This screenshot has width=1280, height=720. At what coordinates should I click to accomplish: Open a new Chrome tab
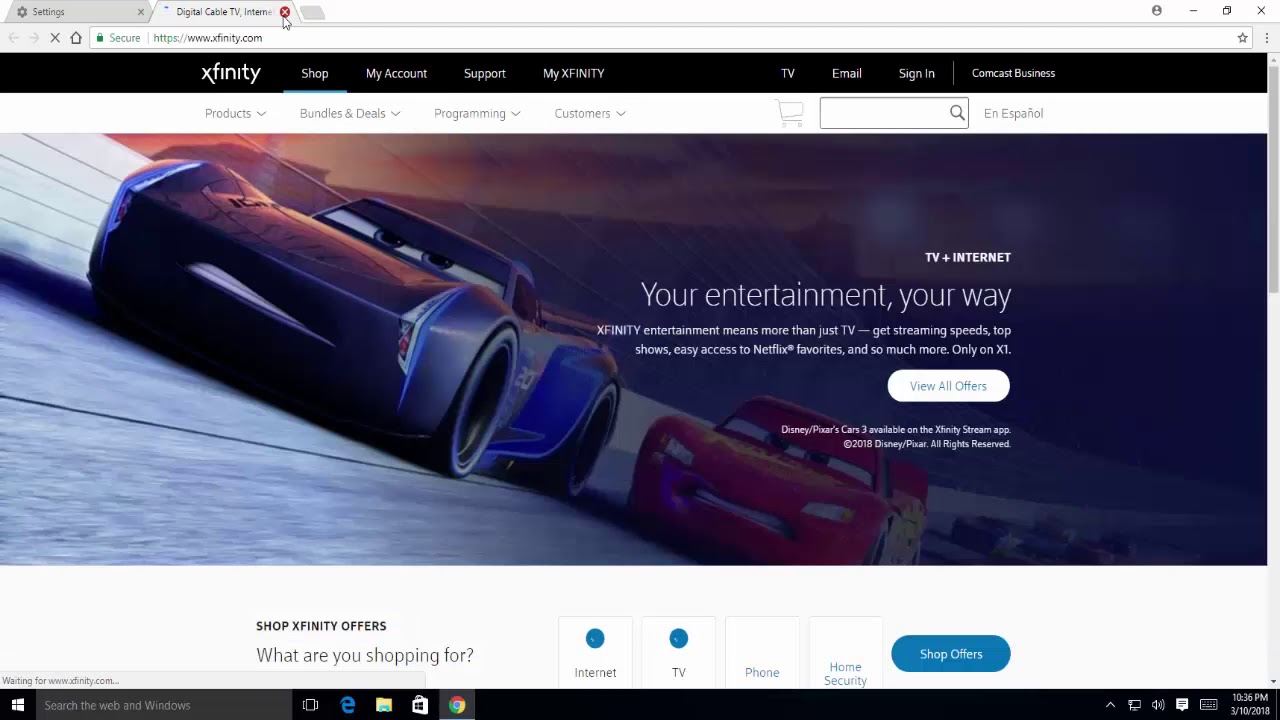(x=312, y=12)
